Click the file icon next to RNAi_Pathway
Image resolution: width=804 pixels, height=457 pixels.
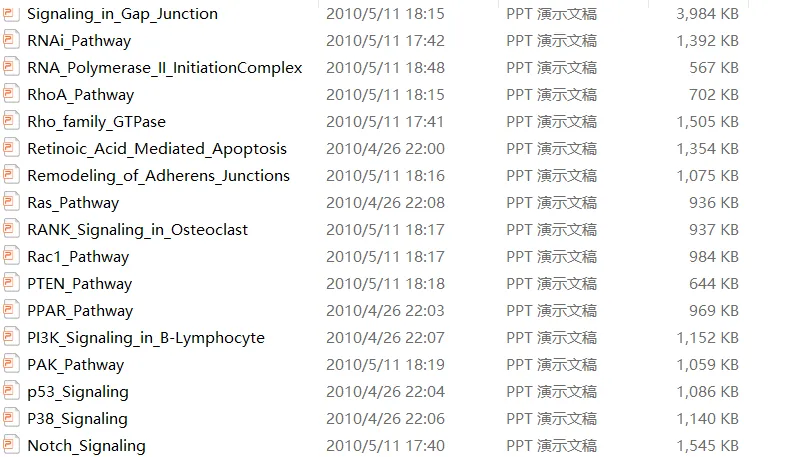click(11, 41)
